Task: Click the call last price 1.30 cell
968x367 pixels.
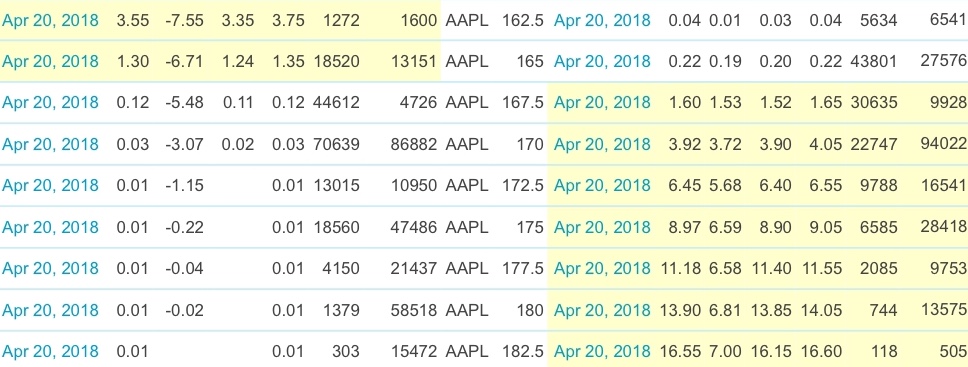Action: tap(133, 61)
